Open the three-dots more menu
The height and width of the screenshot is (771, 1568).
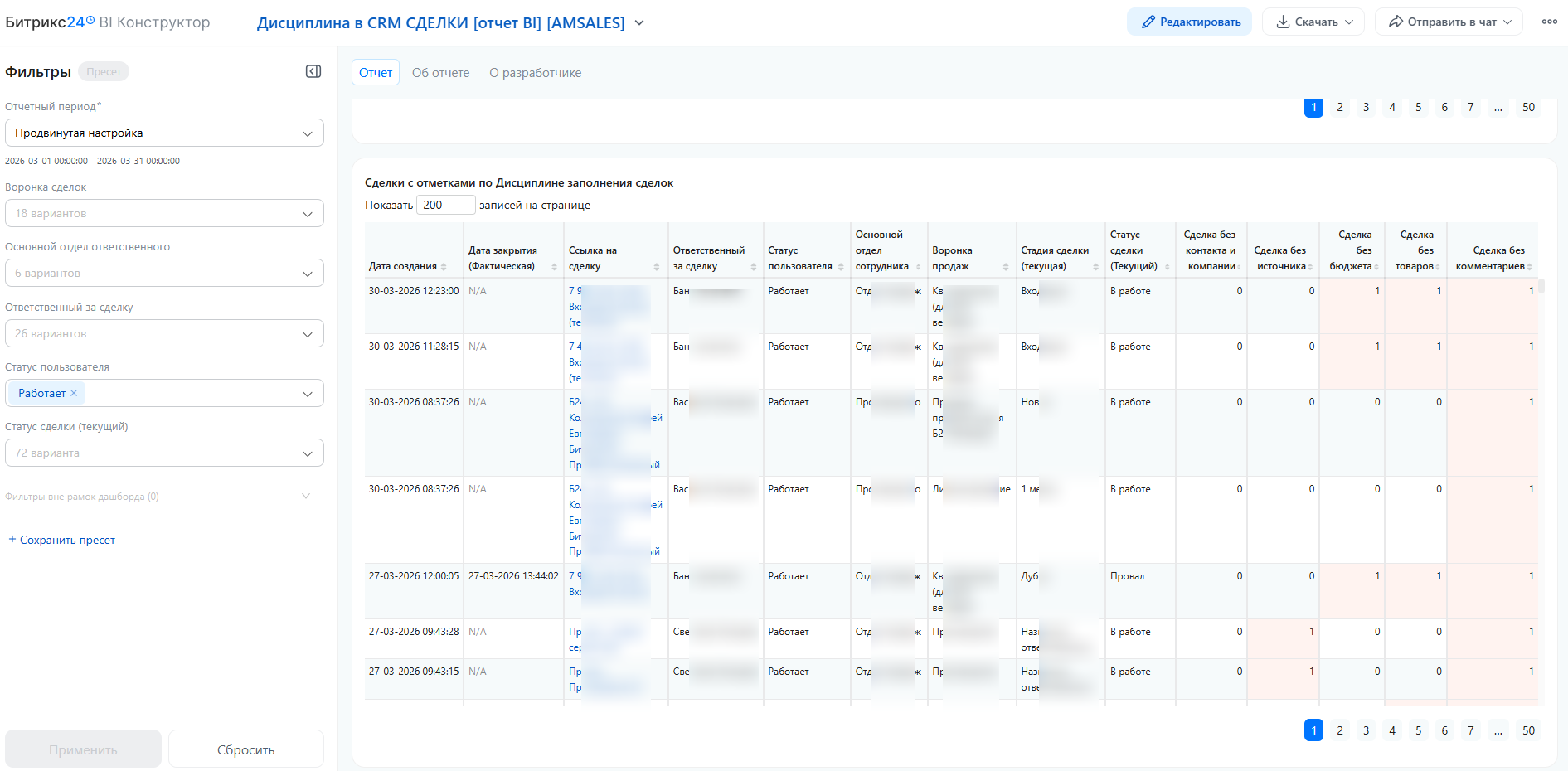click(1549, 22)
